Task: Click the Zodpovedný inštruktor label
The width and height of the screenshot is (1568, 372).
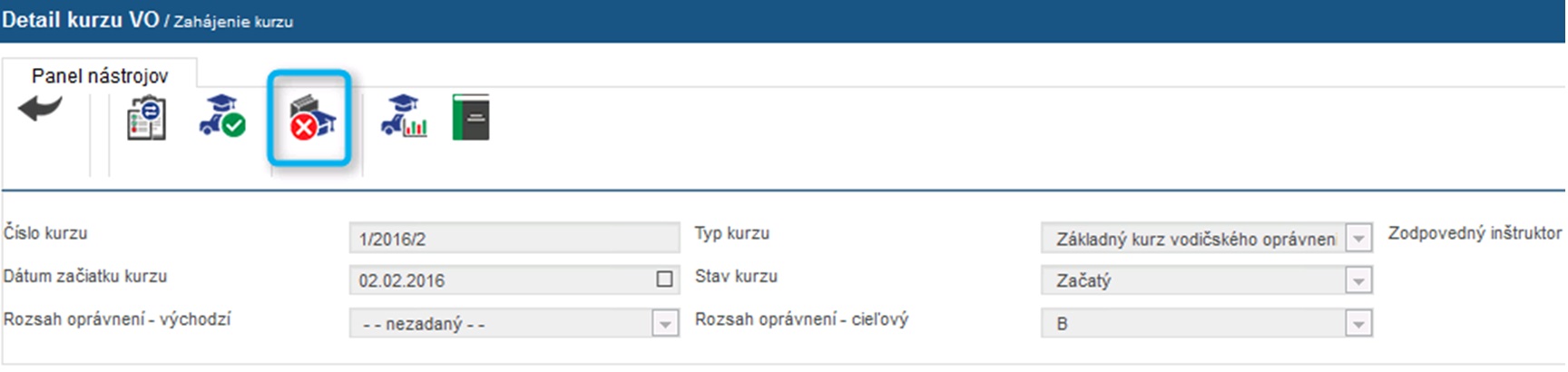Action: click(x=1475, y=233)
